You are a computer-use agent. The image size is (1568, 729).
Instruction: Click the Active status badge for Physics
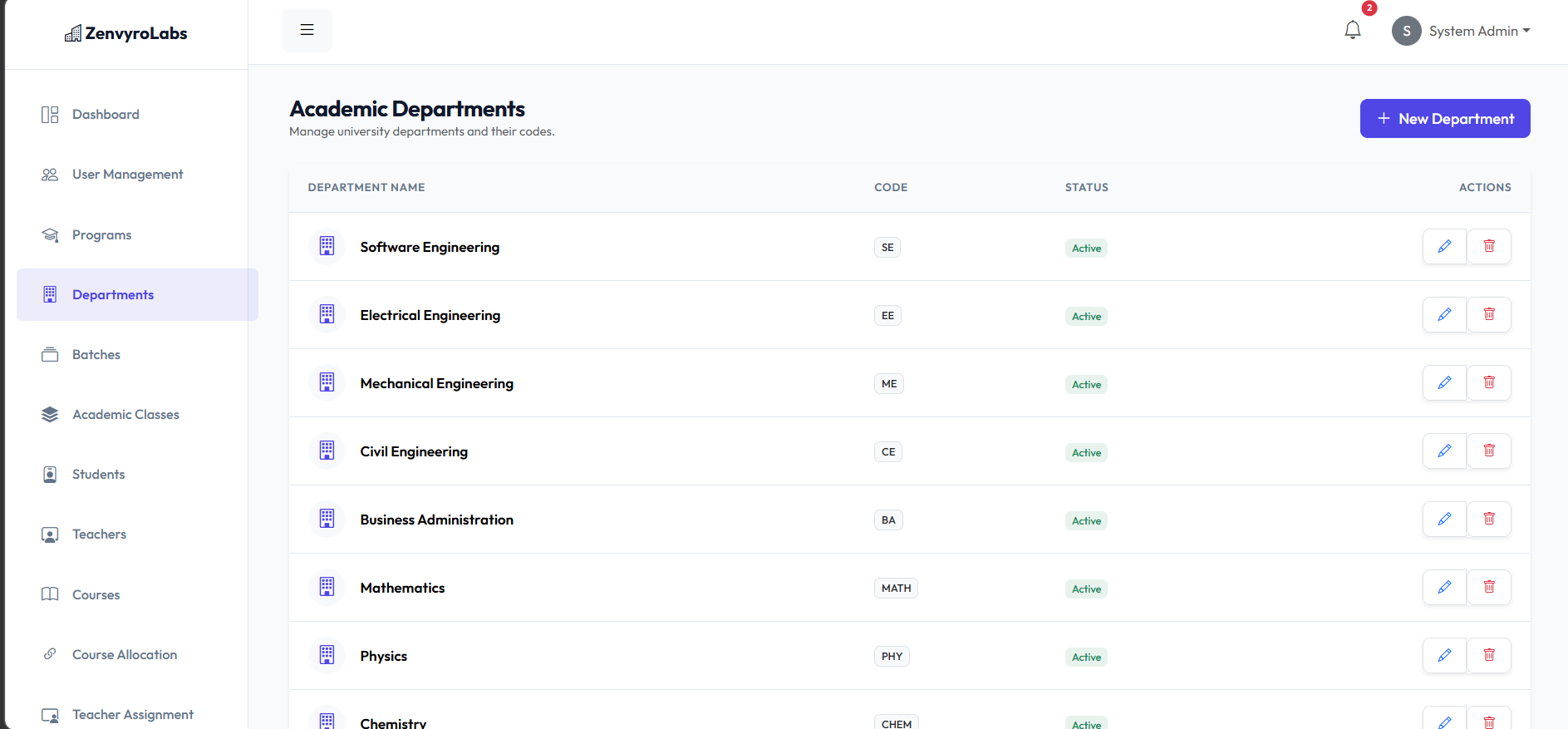click(1086, 658)
